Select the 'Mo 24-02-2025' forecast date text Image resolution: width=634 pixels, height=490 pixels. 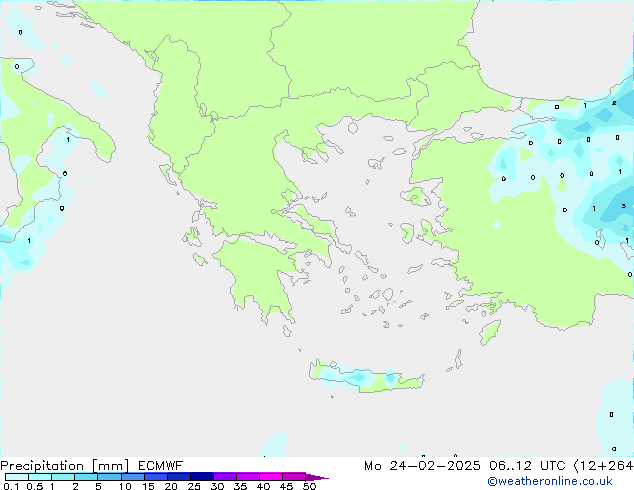[422, 466]
